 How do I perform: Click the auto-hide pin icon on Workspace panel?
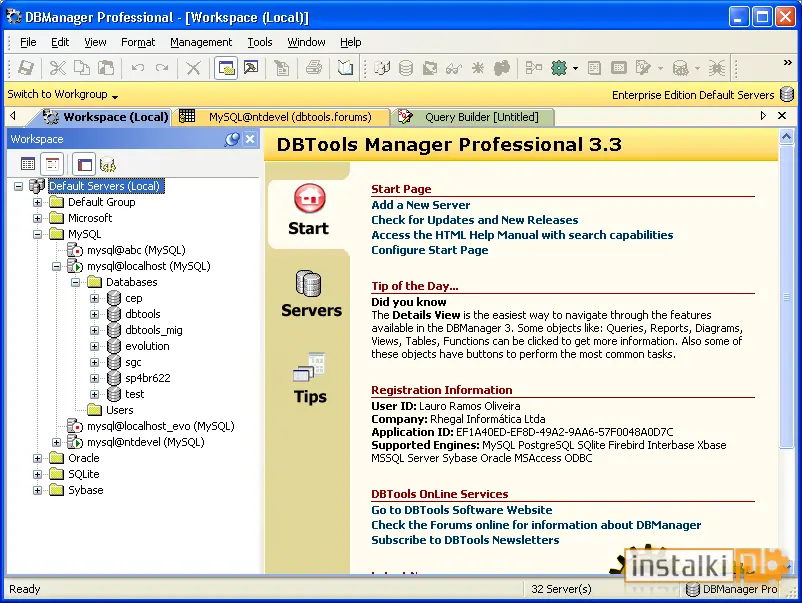pyautogui.click(x=232, y=139)
